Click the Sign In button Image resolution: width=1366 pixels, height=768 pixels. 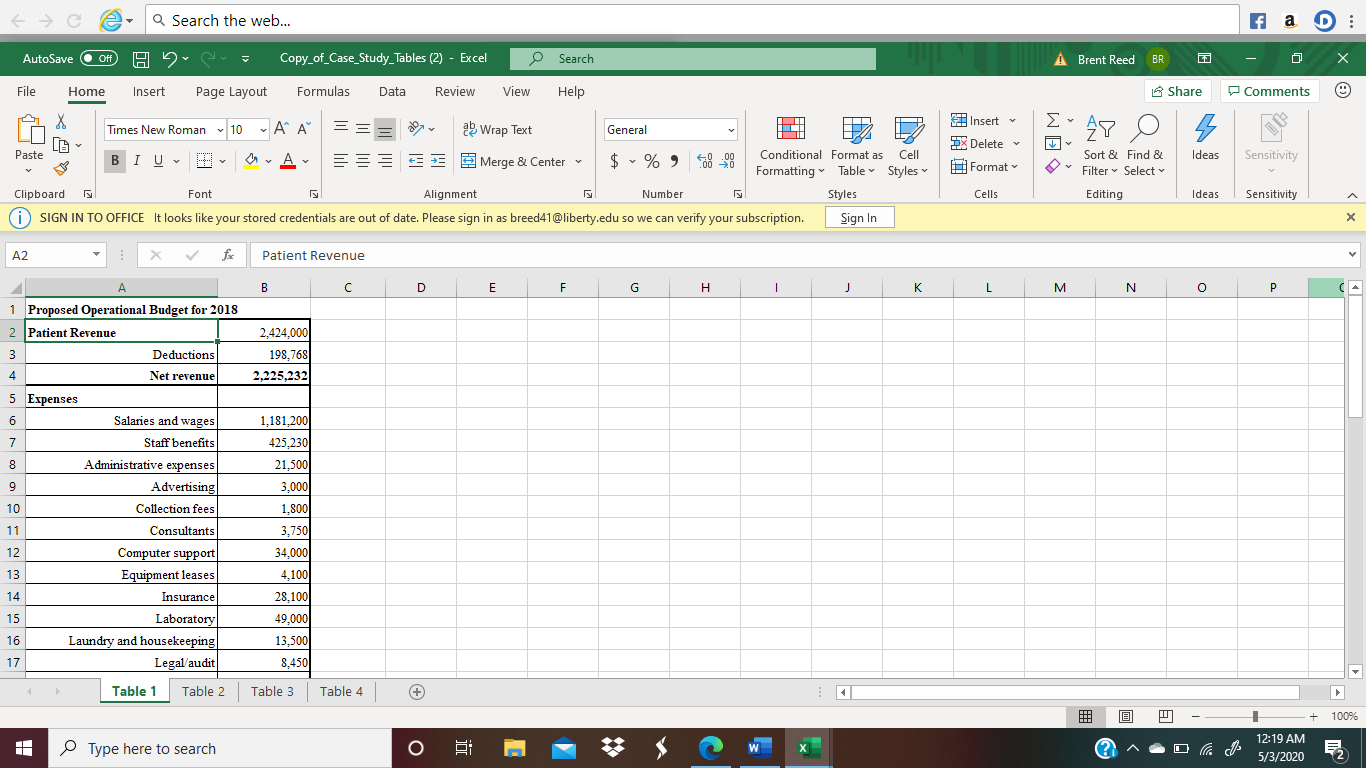click(859, 217)
